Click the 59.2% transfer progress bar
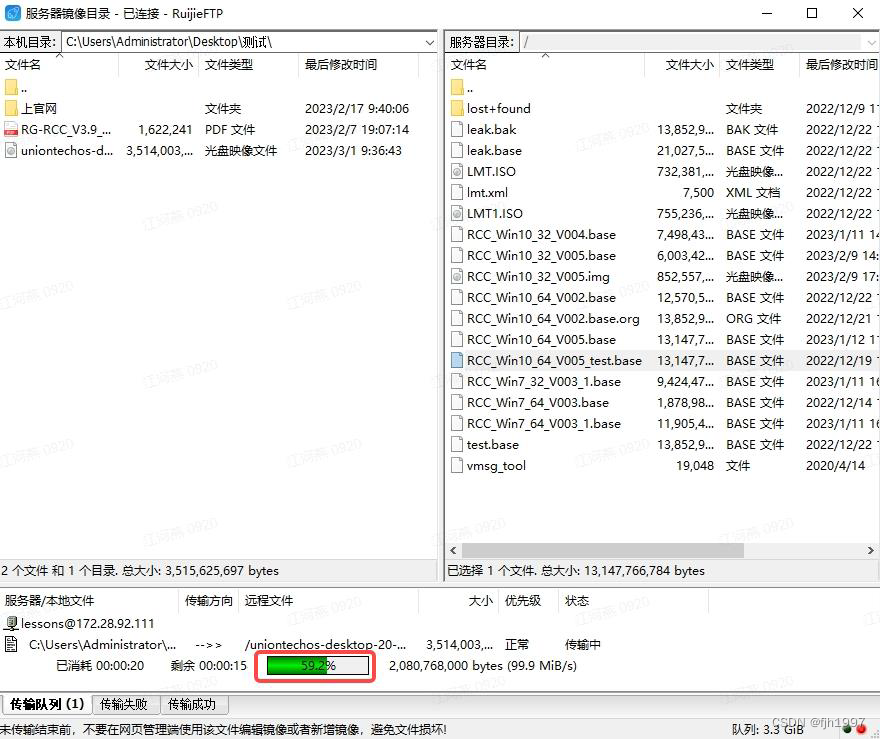The height and width of the screenshot is (739, 880). click(318, 665)
